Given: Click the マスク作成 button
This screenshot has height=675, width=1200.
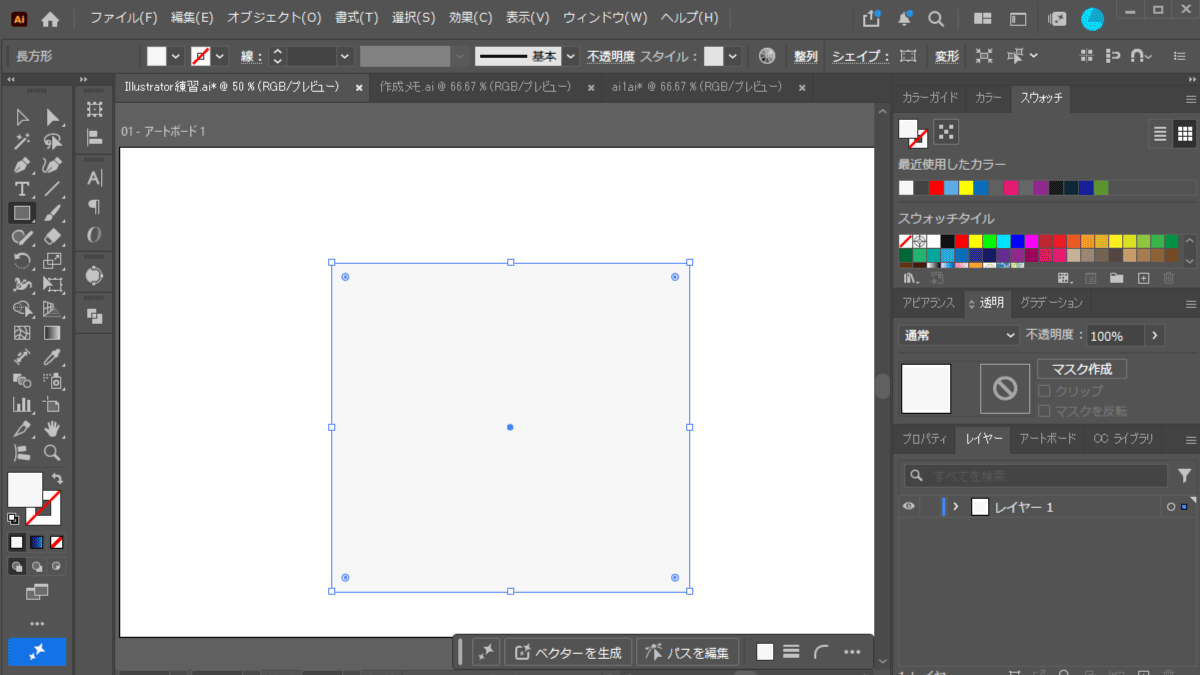Looking at the screenshot, I should click(x=1082, y=369).
